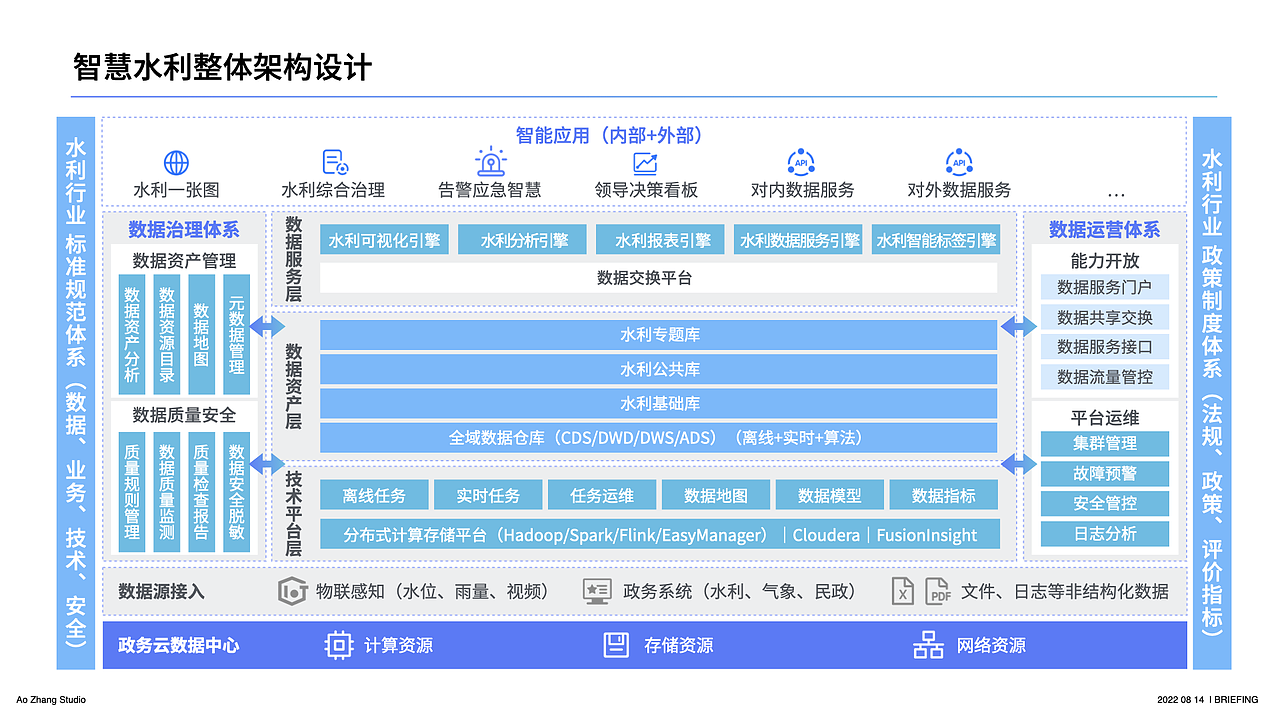Click the alarm siren icon above 告警应急智慧
The width and height of the screenshot is (1280, 720).
tap(491, 162)
